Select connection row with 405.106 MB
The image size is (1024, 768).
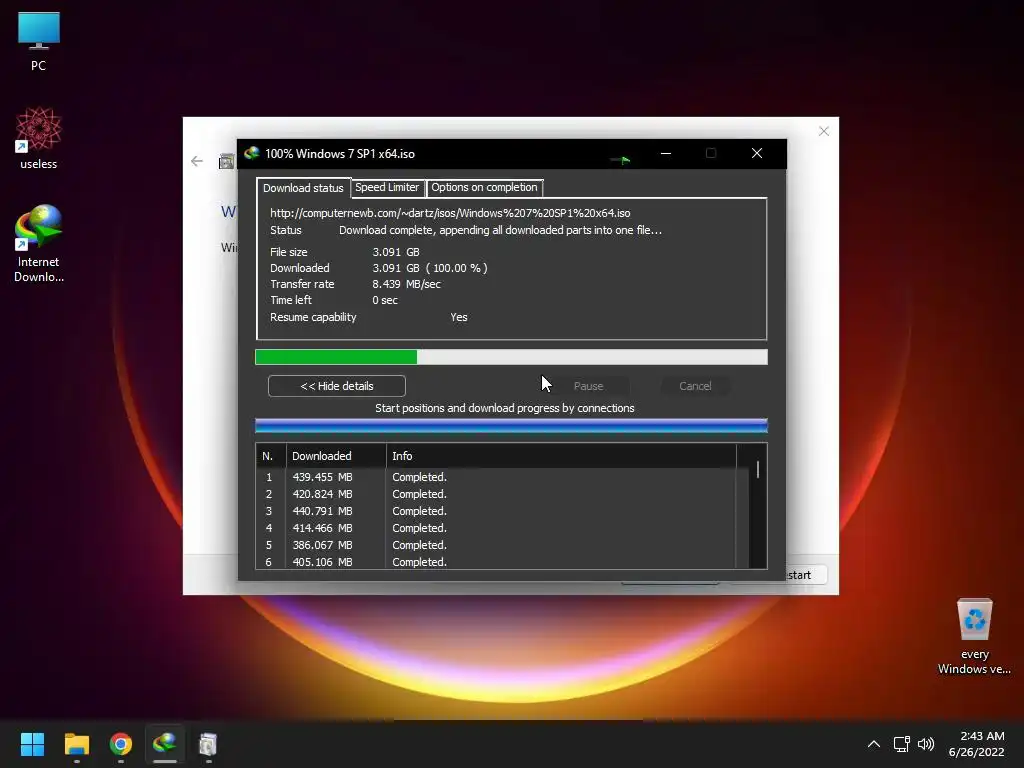(x=496, y=562)
